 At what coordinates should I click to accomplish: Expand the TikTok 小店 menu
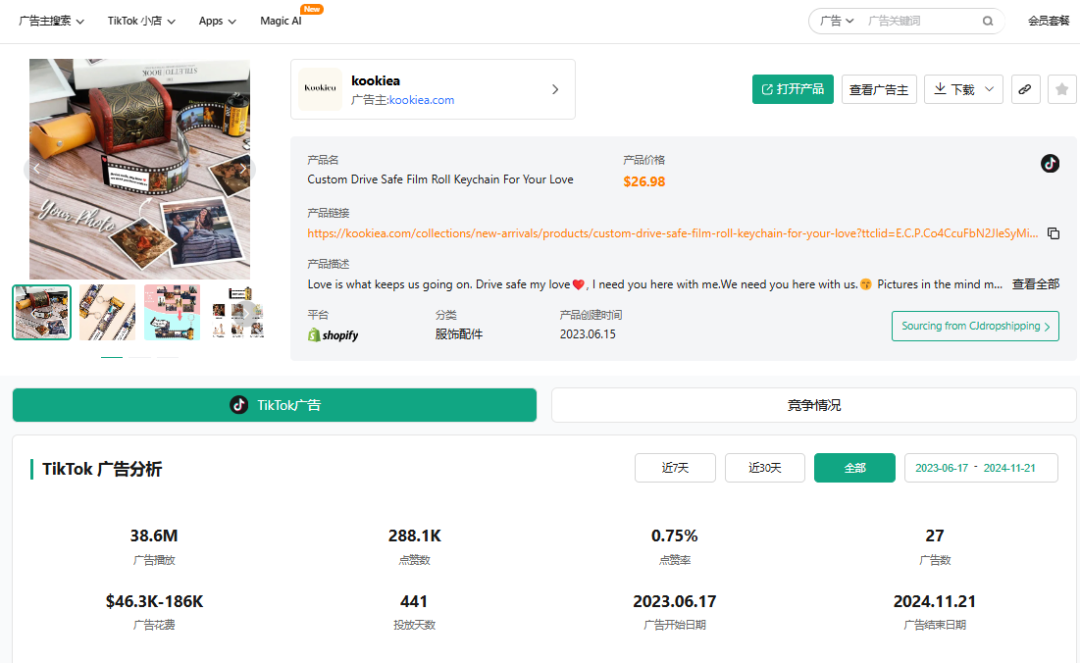tap(141, 21)
